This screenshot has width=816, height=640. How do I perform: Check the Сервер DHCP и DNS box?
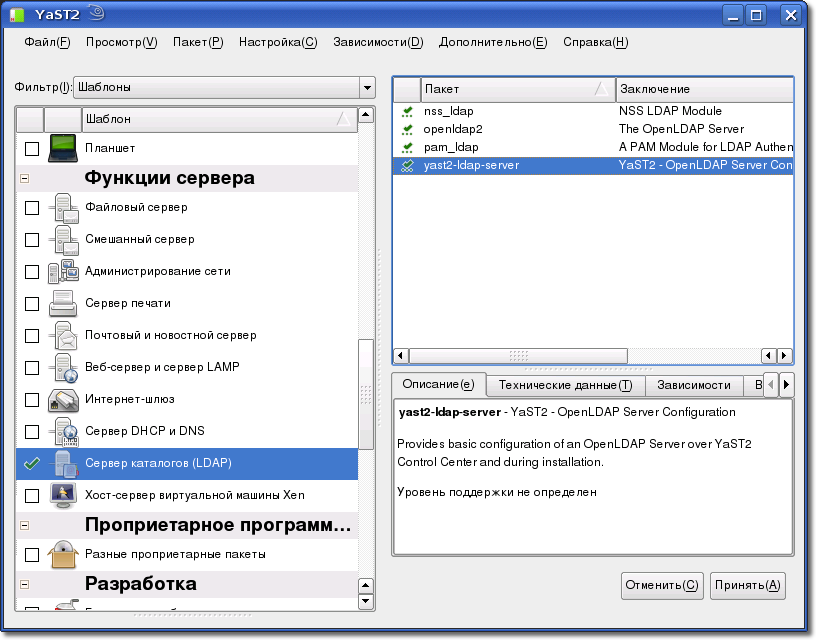tap(32, 432)
